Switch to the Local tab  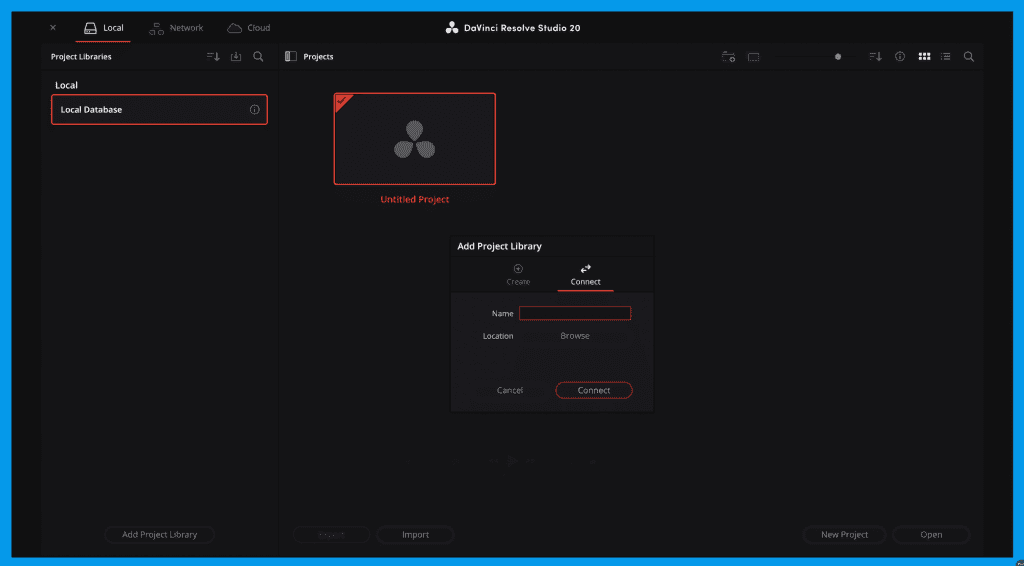[x=103, y=28]
